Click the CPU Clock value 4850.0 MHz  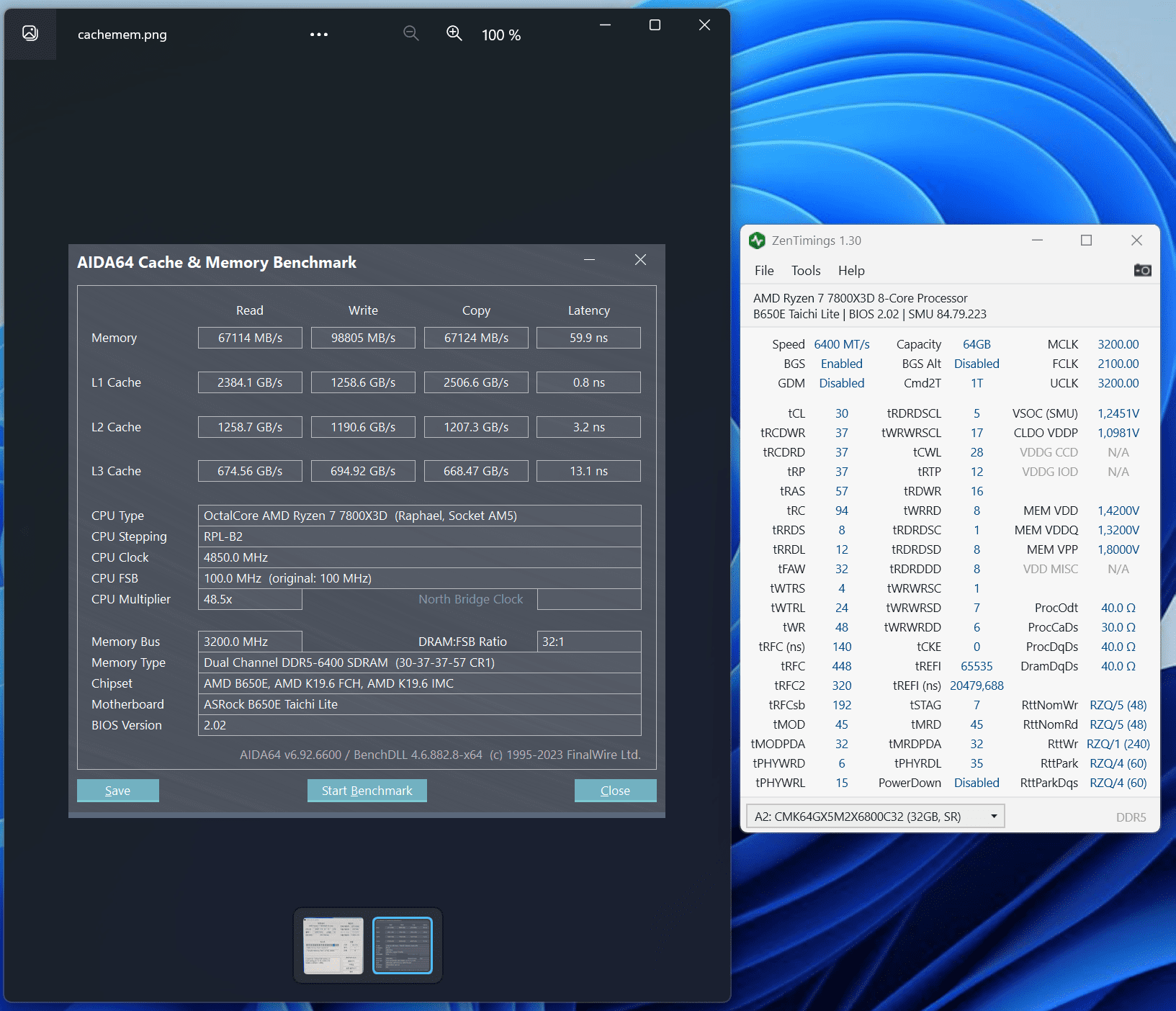coord(419,557)
